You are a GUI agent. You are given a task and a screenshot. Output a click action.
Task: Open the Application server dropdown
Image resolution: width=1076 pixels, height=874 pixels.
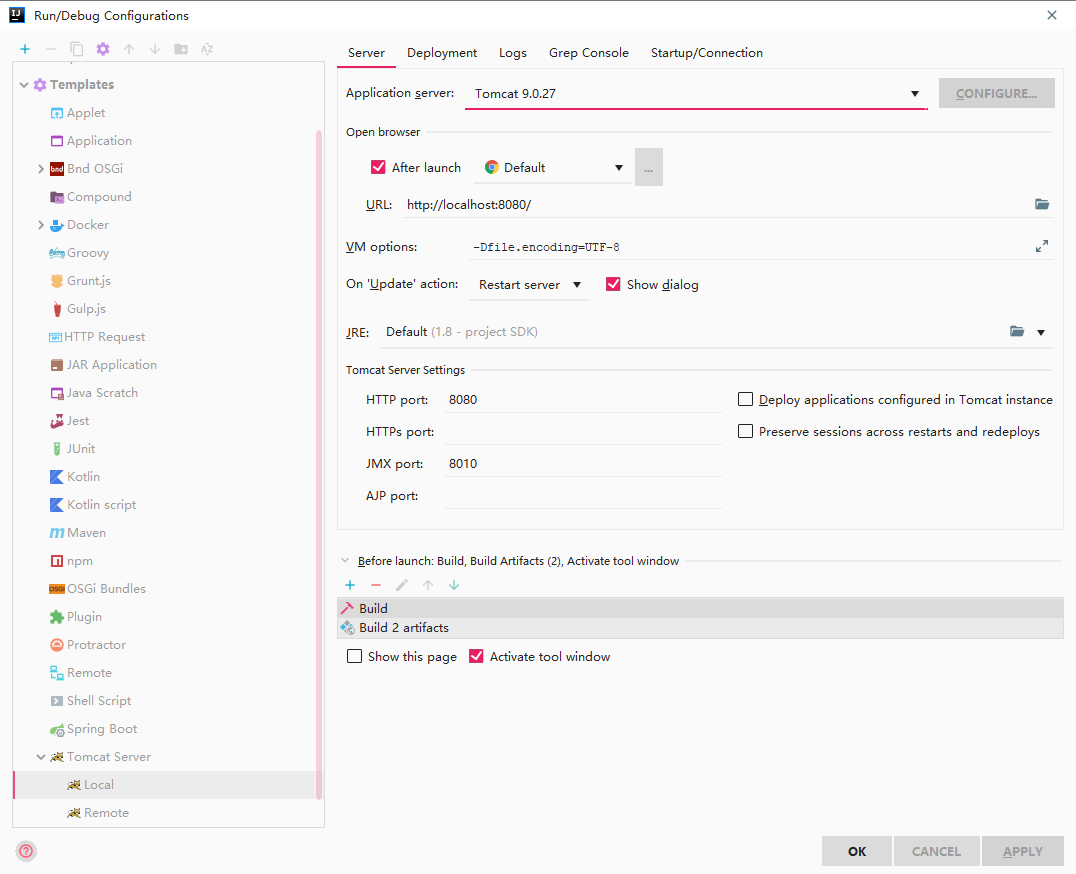(x=696, y=93)
